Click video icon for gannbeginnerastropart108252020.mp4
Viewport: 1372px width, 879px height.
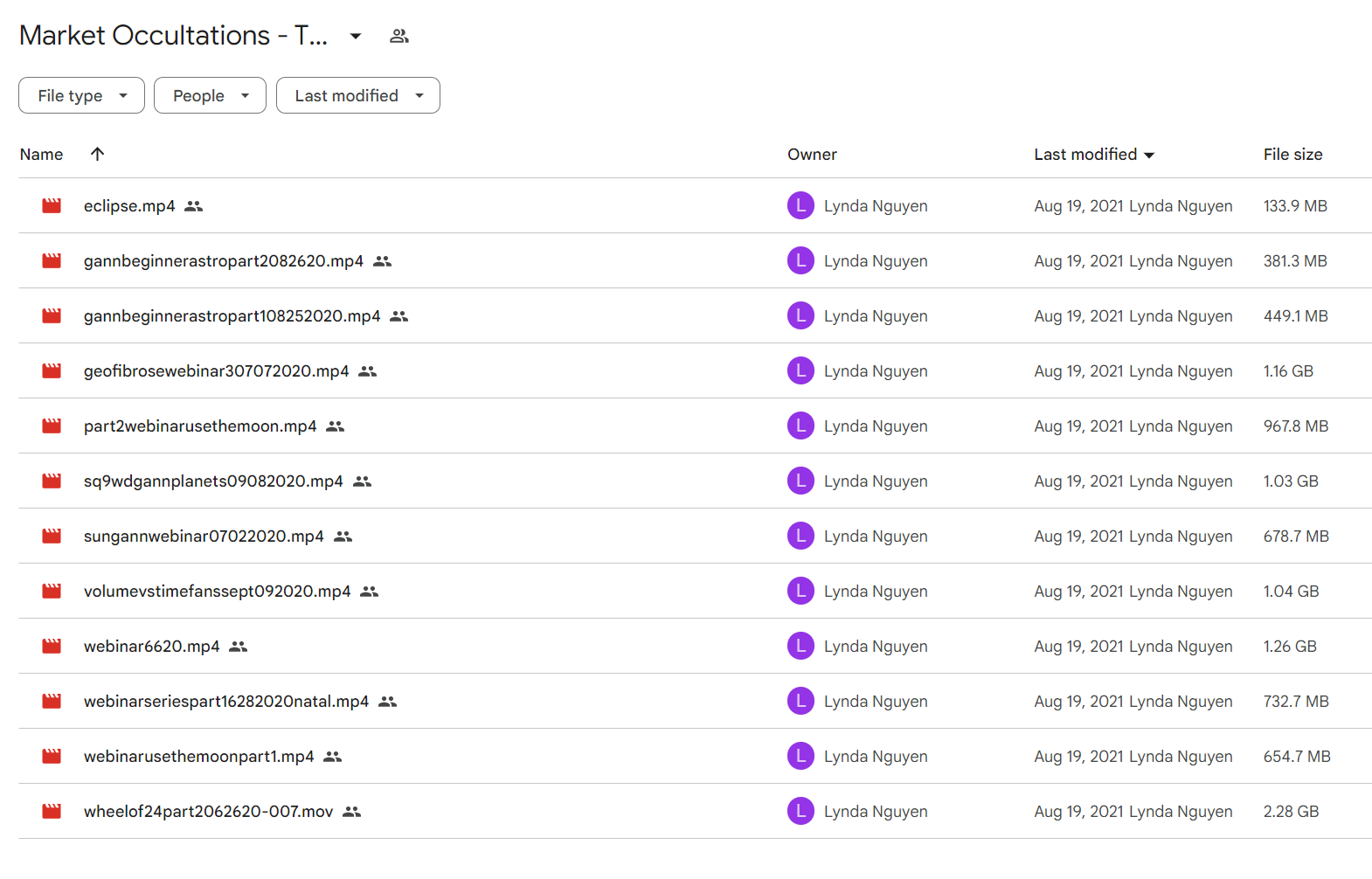tap(52, 316)
